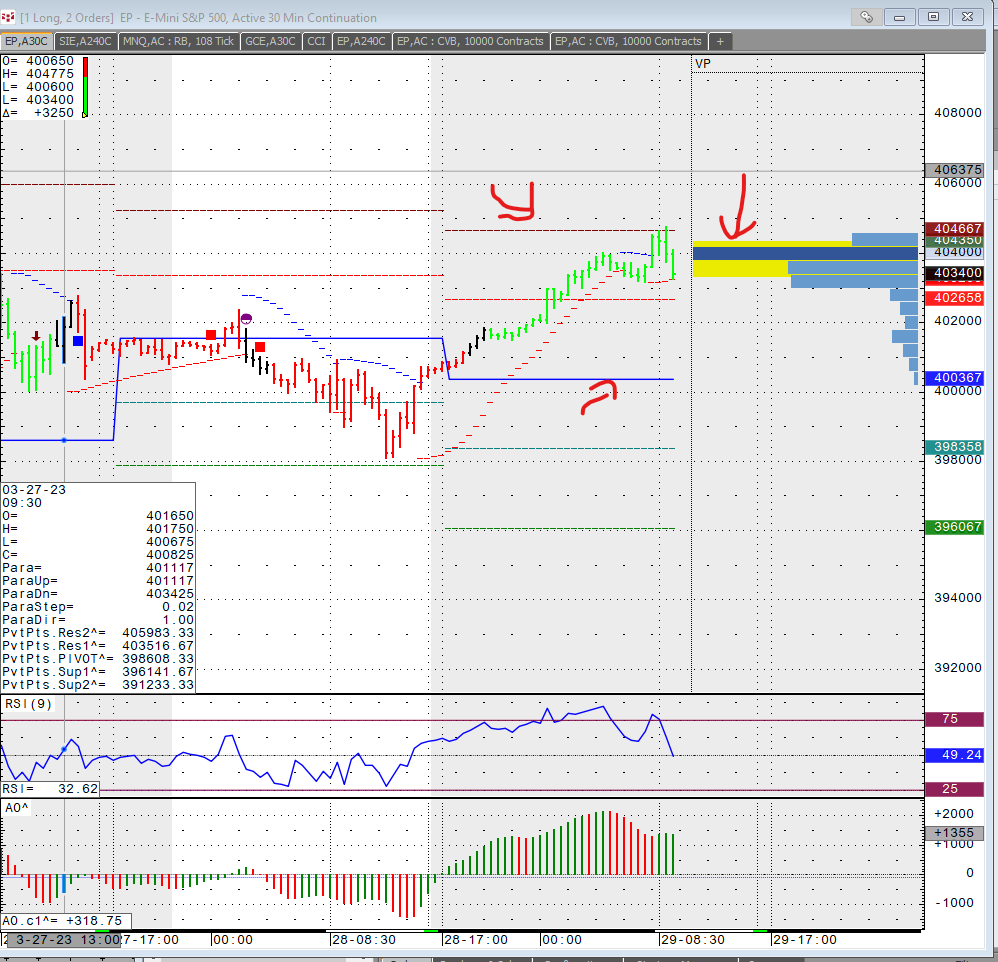Image resolution: width=998 pixels, height=962 pixels.
Task: Click the AO +1355 value label
Action: [954, 833]
